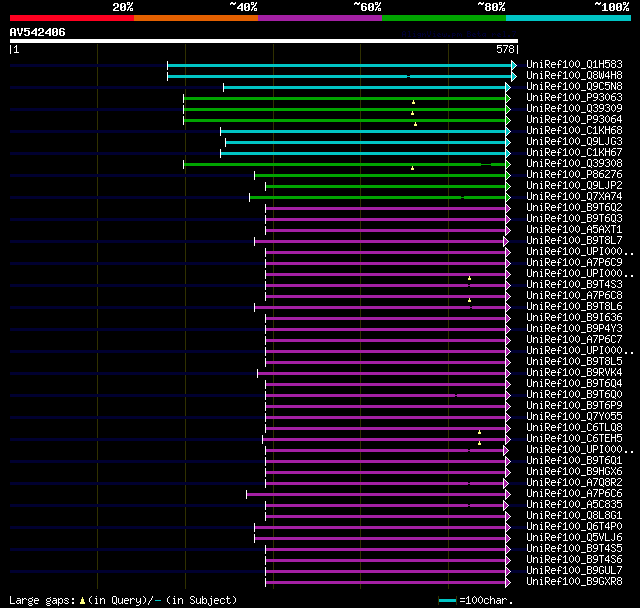Image resolution: width=640 pixels, height=608 pixels.
Task: Select the UniRef100_C6TEH5 label
Action: pos(574,439)
